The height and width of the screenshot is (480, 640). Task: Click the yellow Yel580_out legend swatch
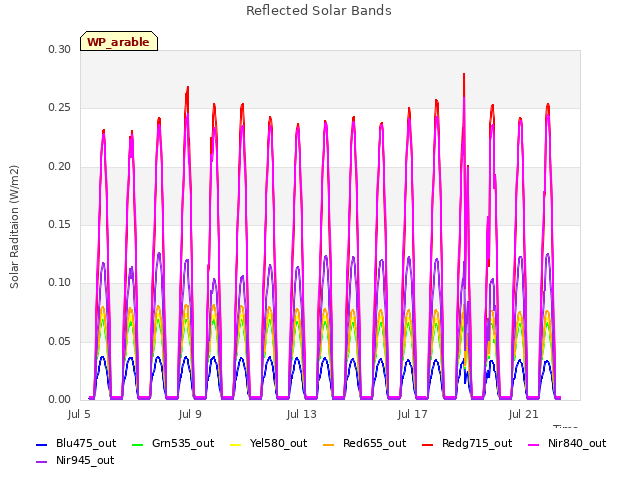coord(236,444)
